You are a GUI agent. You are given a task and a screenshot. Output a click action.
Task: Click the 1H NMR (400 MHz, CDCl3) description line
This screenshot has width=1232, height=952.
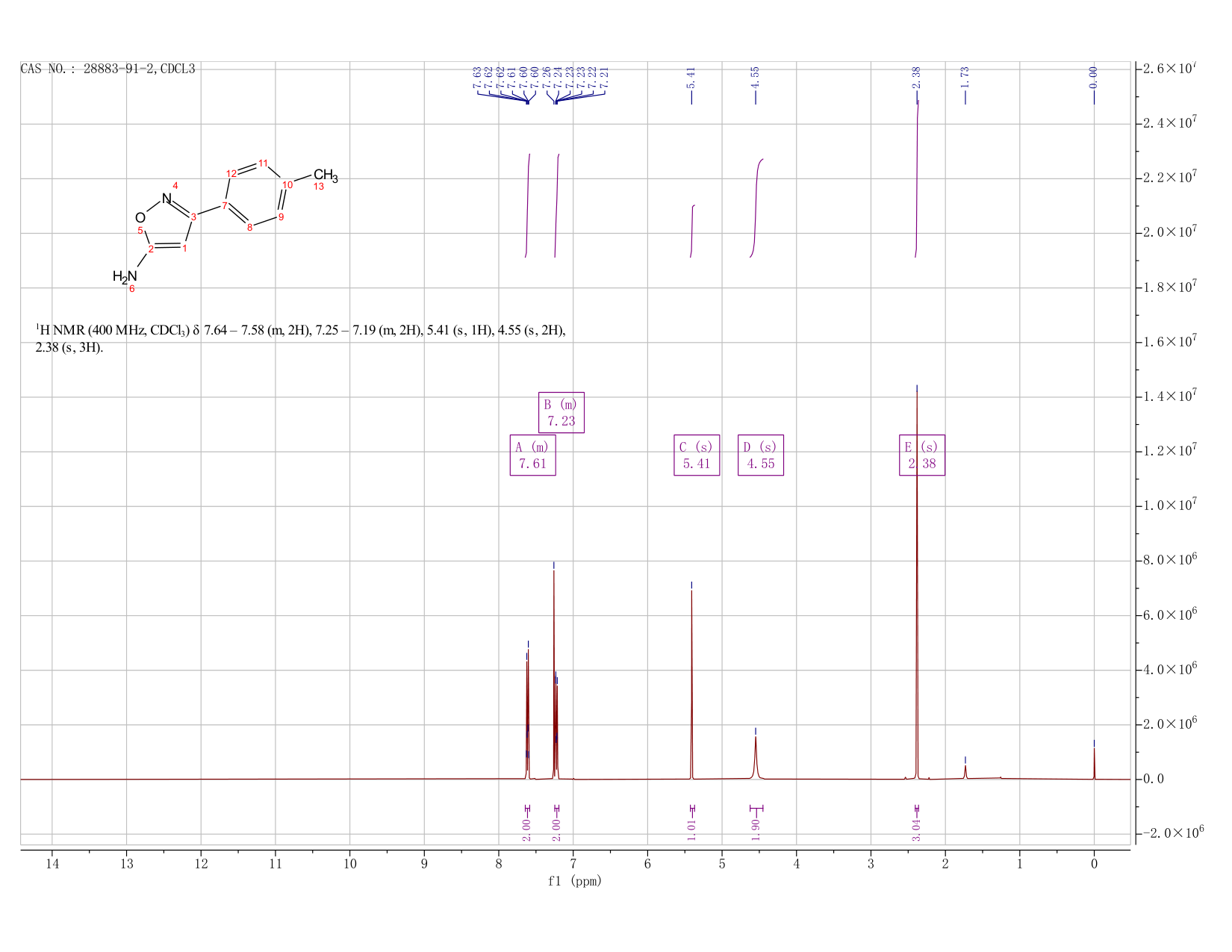click(301, 331)
